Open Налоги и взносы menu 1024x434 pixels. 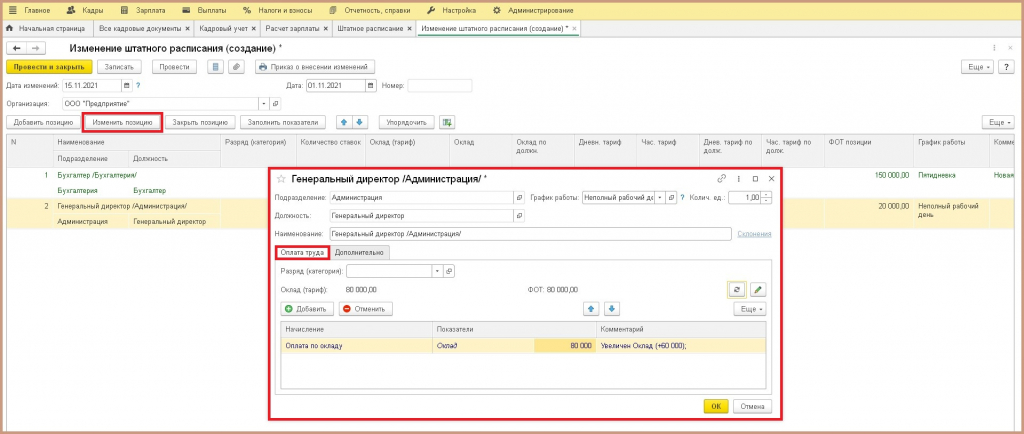[x=277, y=10]
